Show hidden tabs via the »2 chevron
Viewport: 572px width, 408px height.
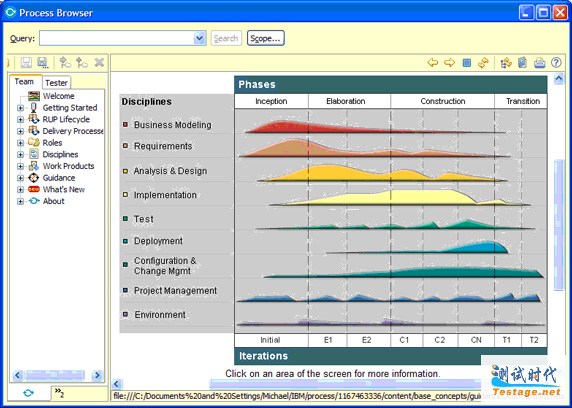coord(59,393)
